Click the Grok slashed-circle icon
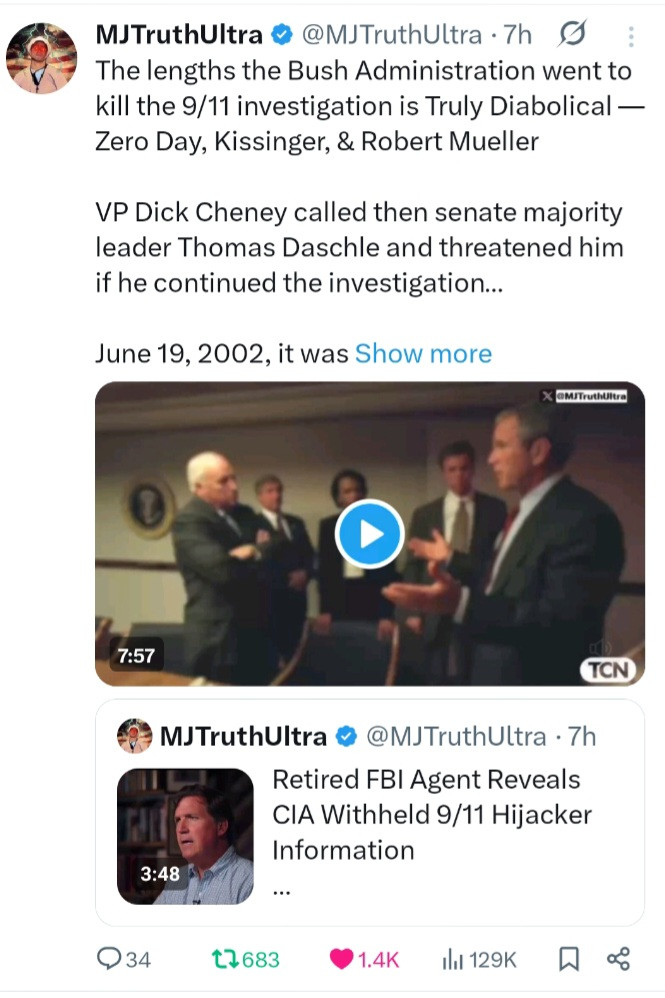Image resolution: width=665 pixels, height=998 pixels. point(572,36)
